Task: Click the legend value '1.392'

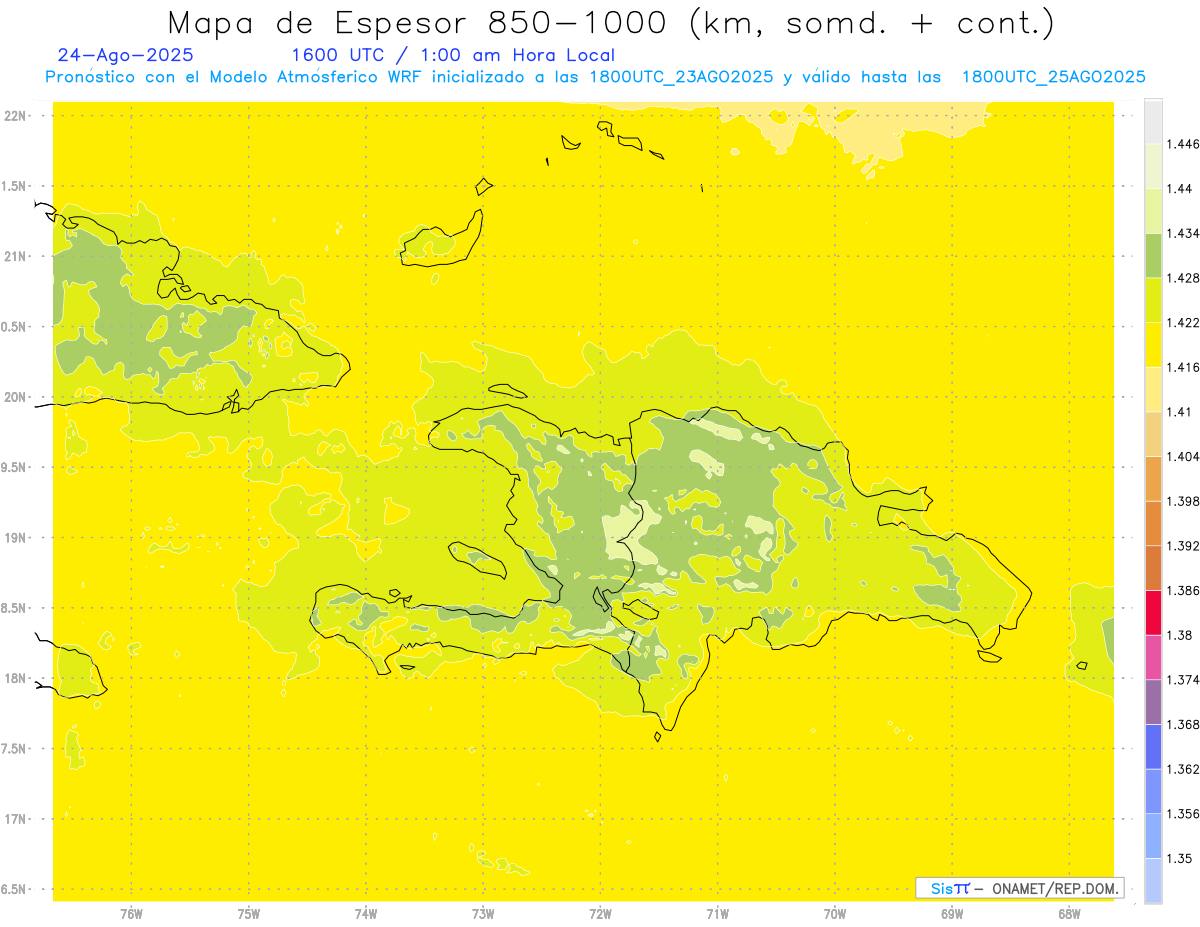Action: (x=1183, y=546)
